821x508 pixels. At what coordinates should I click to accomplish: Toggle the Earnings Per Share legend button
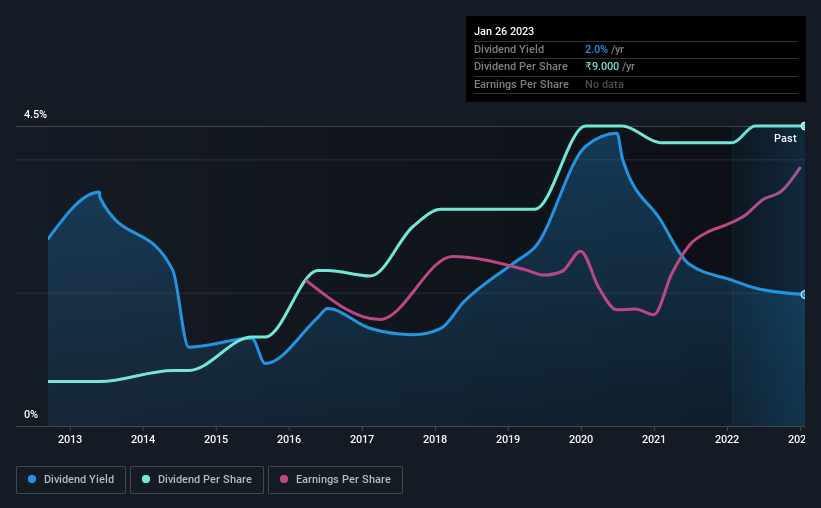335,480
